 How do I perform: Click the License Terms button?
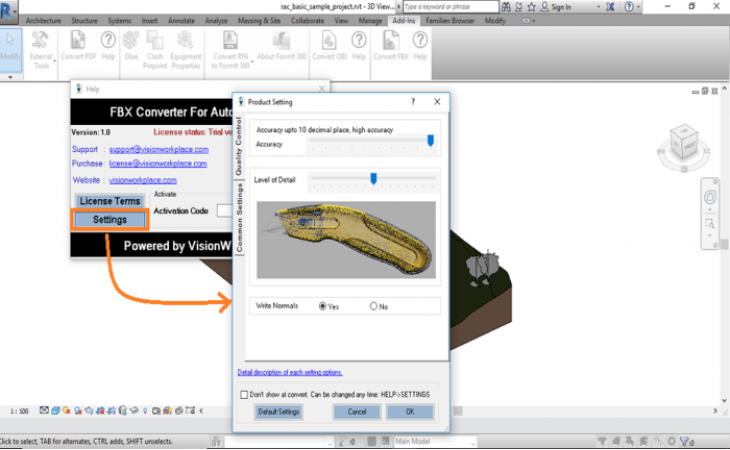pos(110,201)
